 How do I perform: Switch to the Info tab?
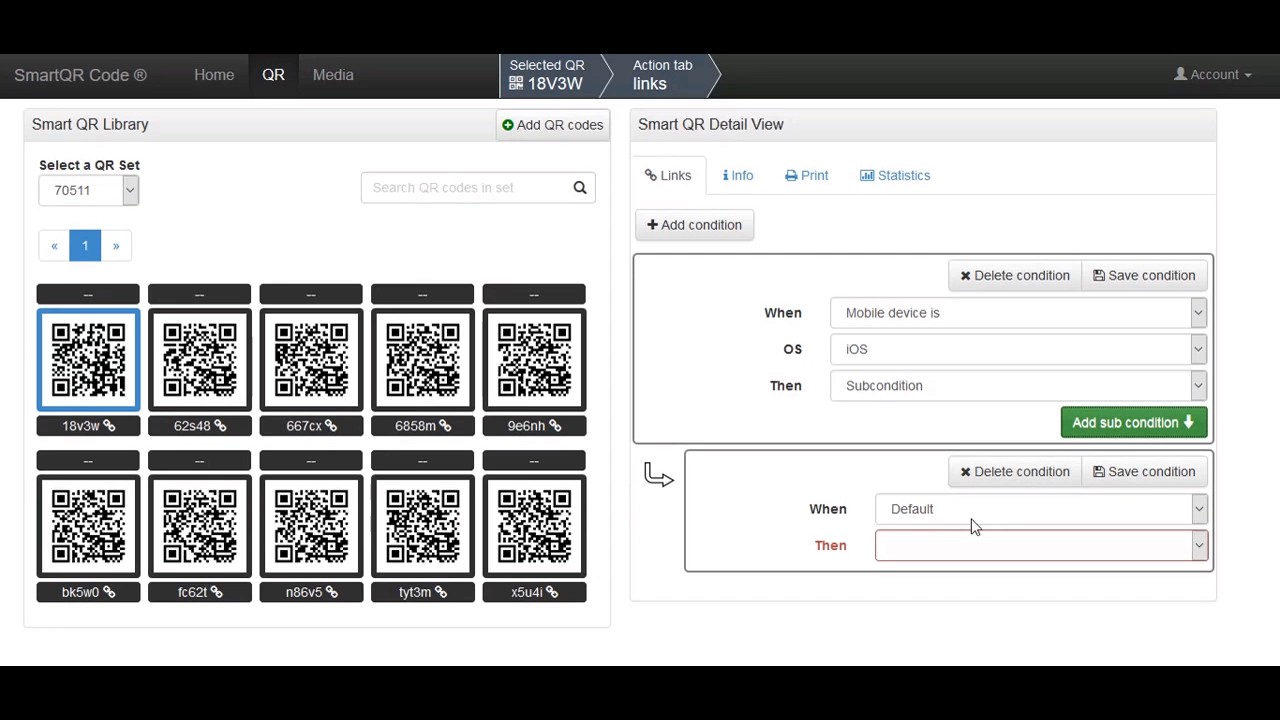[x=738, y=175]
